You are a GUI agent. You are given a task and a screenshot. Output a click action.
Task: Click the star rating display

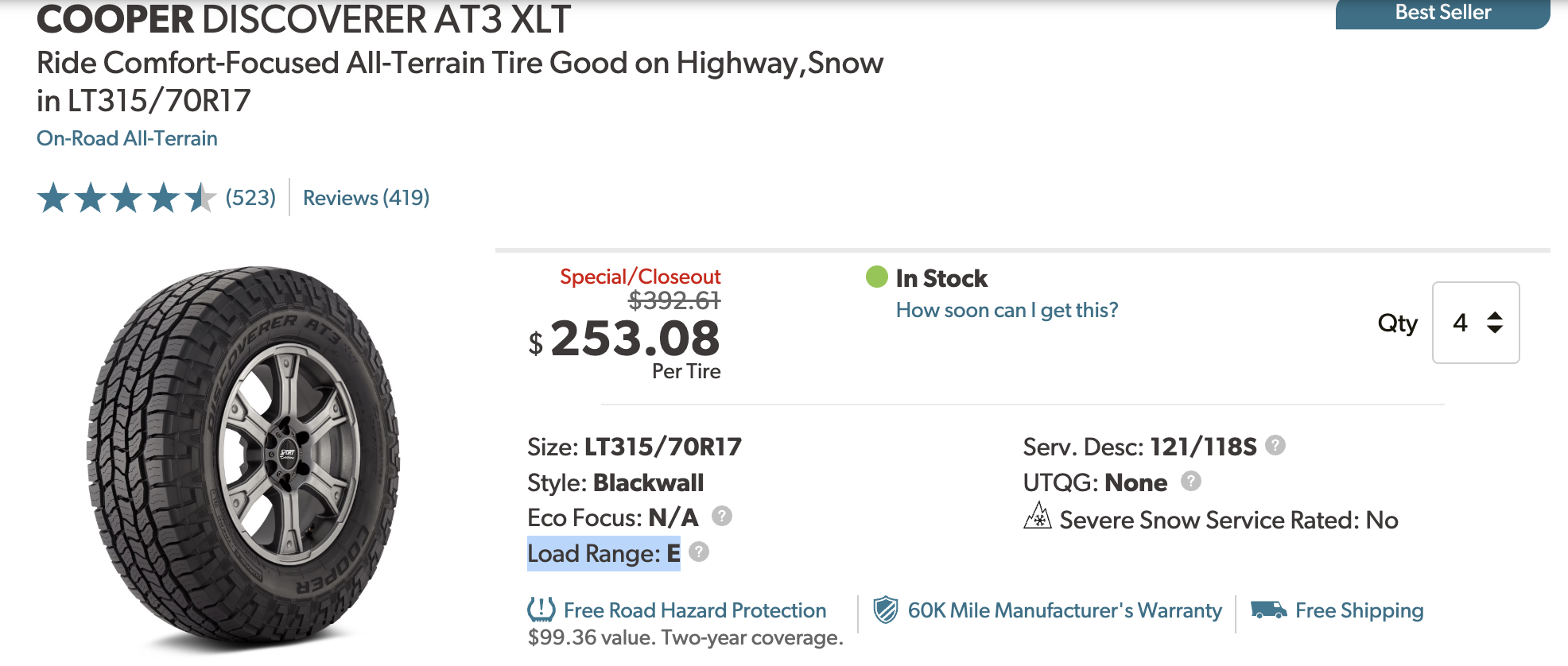126,197
